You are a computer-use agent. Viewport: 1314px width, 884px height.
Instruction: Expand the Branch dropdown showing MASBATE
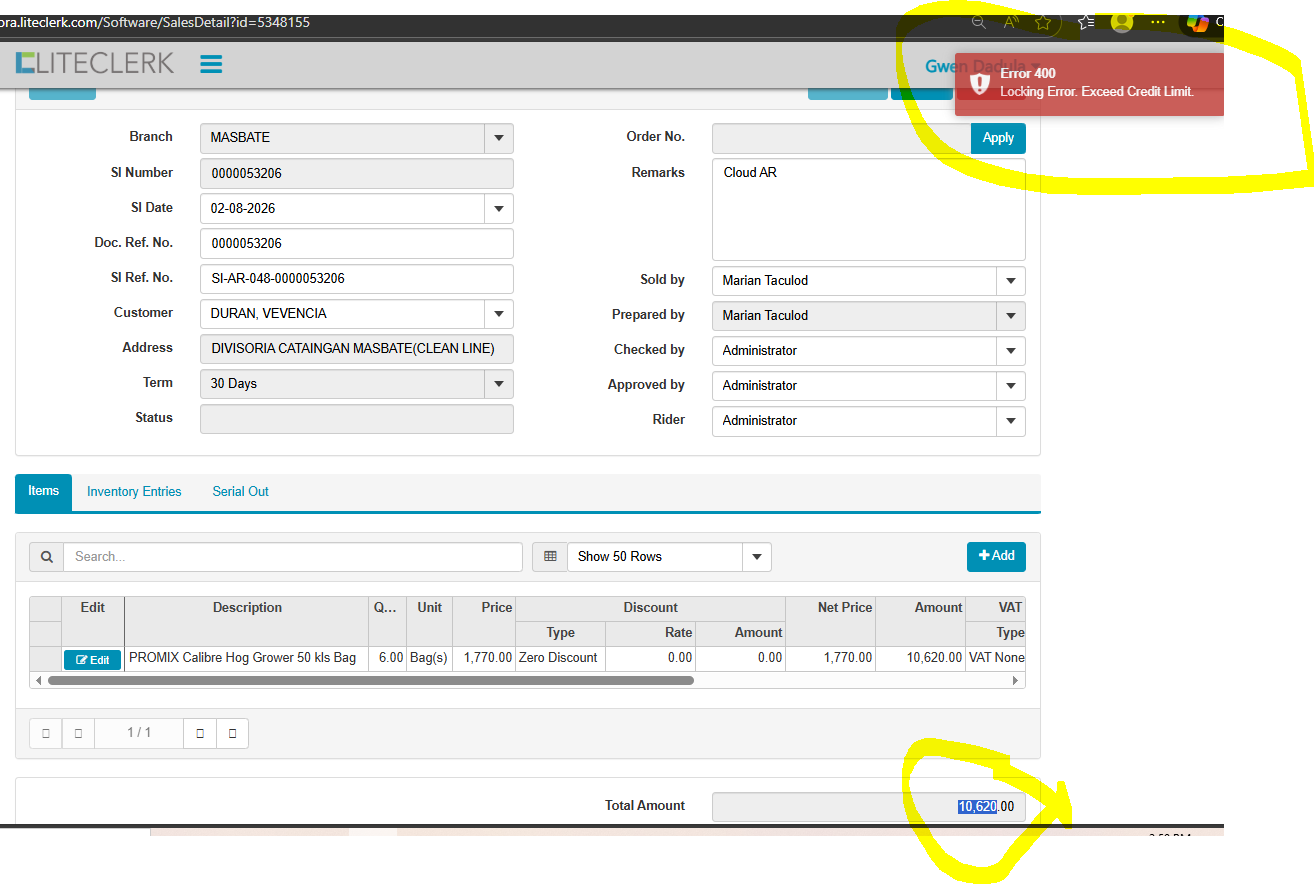click(498, 138)
